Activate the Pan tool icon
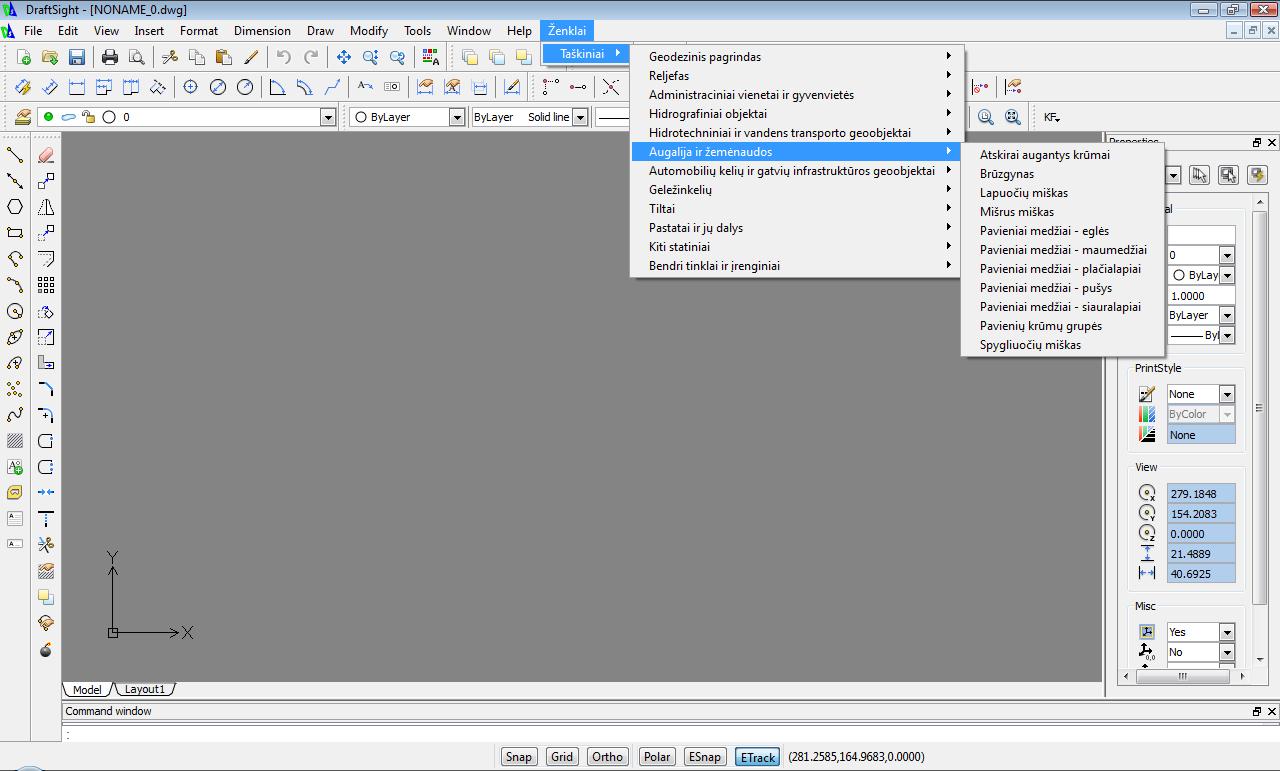The width and height of the screenshot is (1280, 771). [344, 57]
